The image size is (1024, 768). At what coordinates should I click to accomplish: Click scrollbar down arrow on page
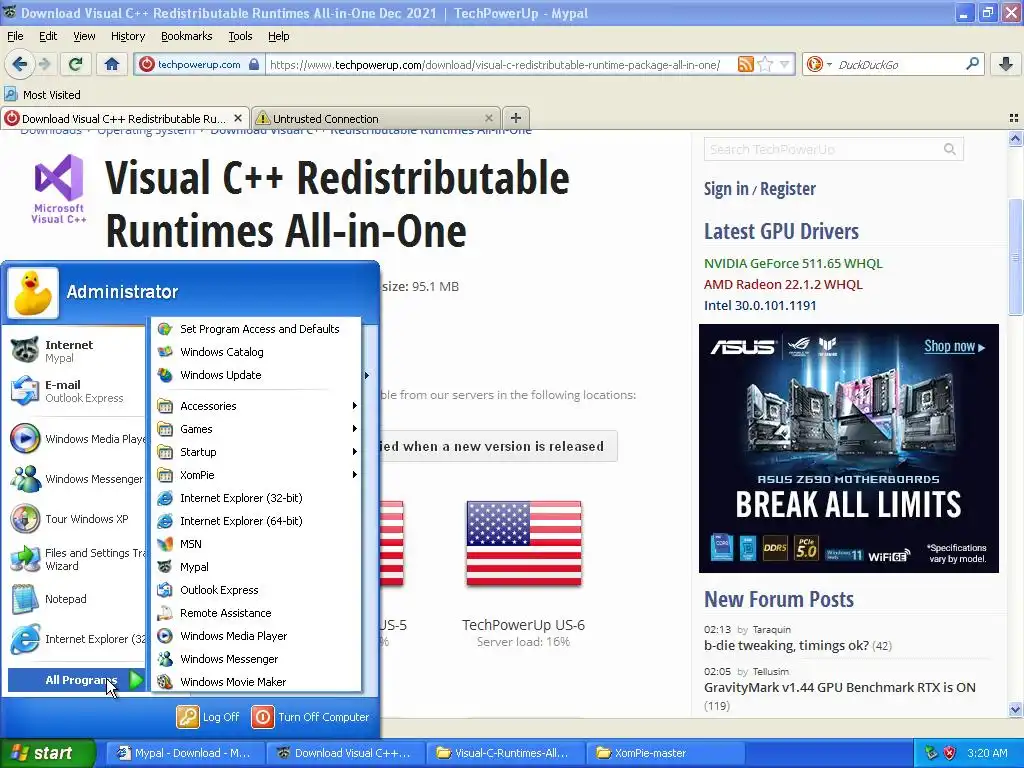(x=1015, y=709)
